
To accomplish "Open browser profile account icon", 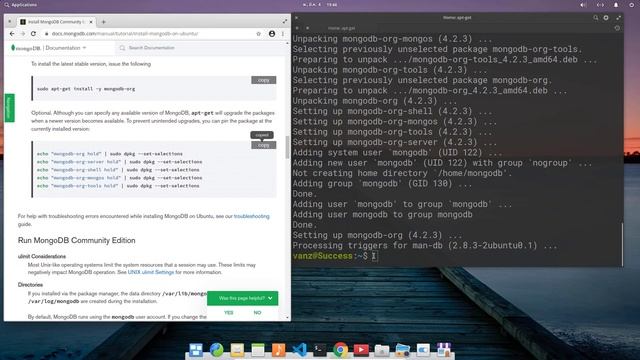I will [x=272, y=34].
